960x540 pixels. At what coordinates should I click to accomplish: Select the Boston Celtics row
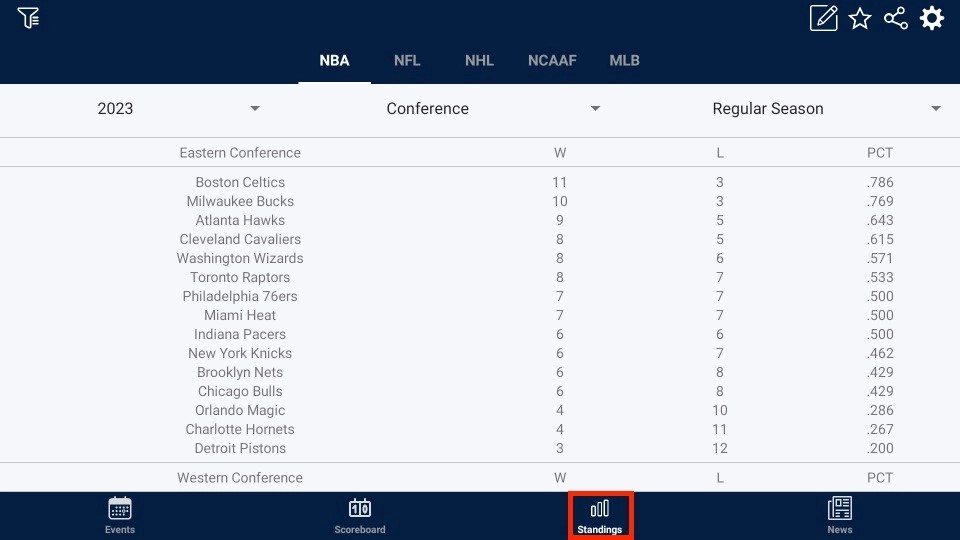click(x=480, y=182)
